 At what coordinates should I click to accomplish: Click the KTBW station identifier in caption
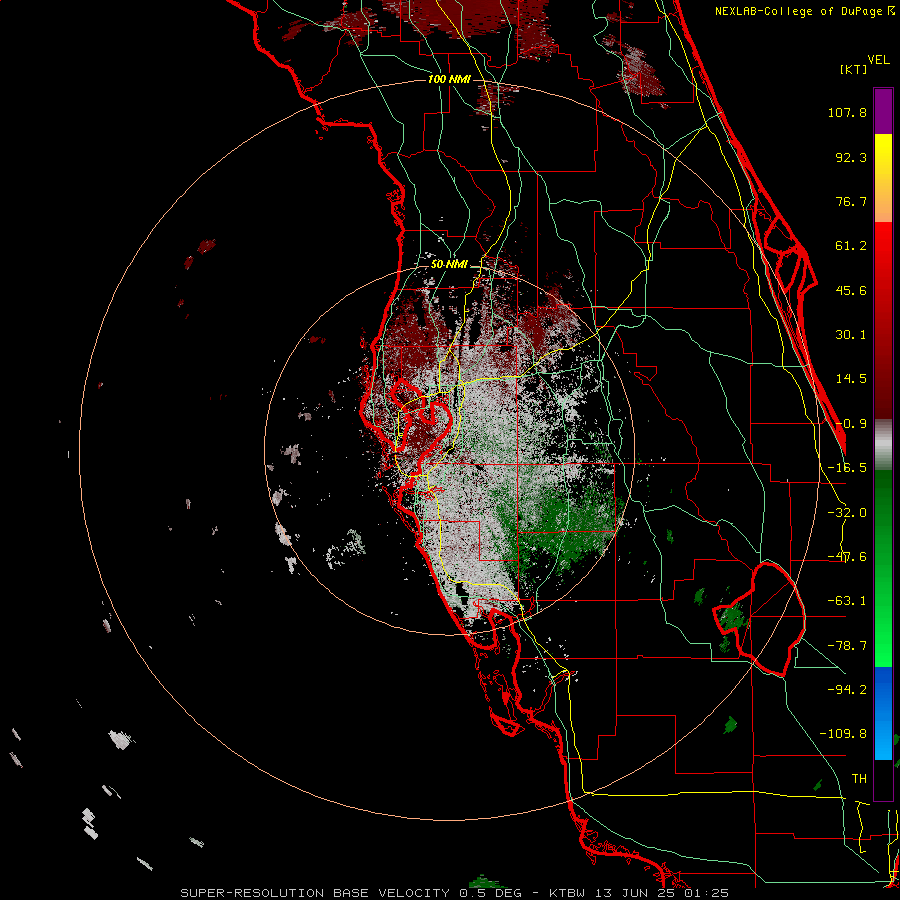(x=567, y=893)
